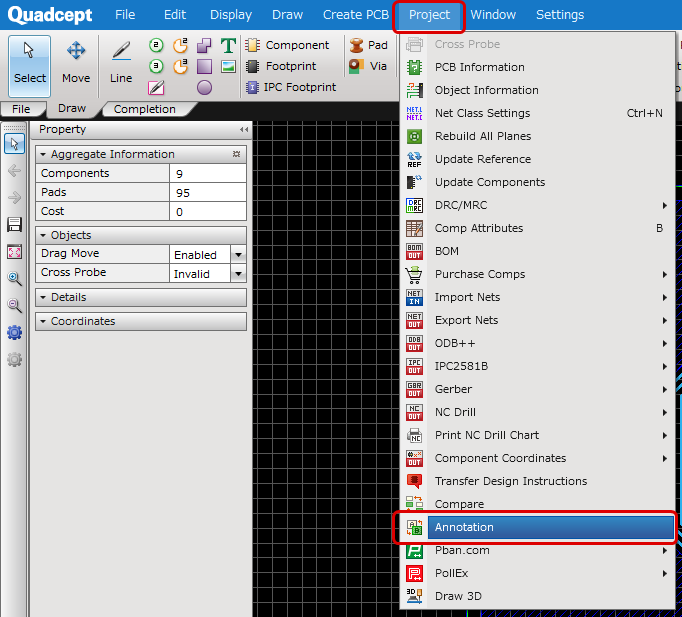Open the Settings menu
682x617 pixels.
point(560,15)
